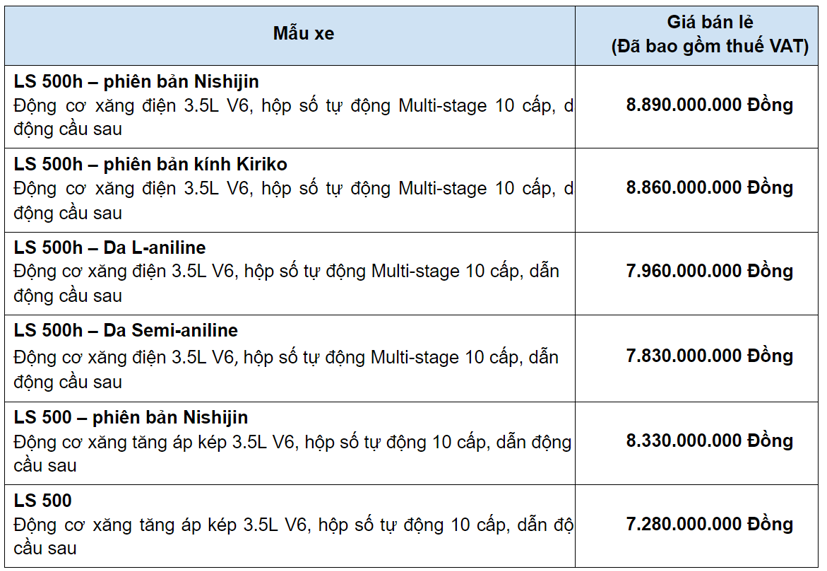827x571 pixels.
Task: Click the 7.960.000.000 Đồng price cell
Action: click(x=709, y=271)
